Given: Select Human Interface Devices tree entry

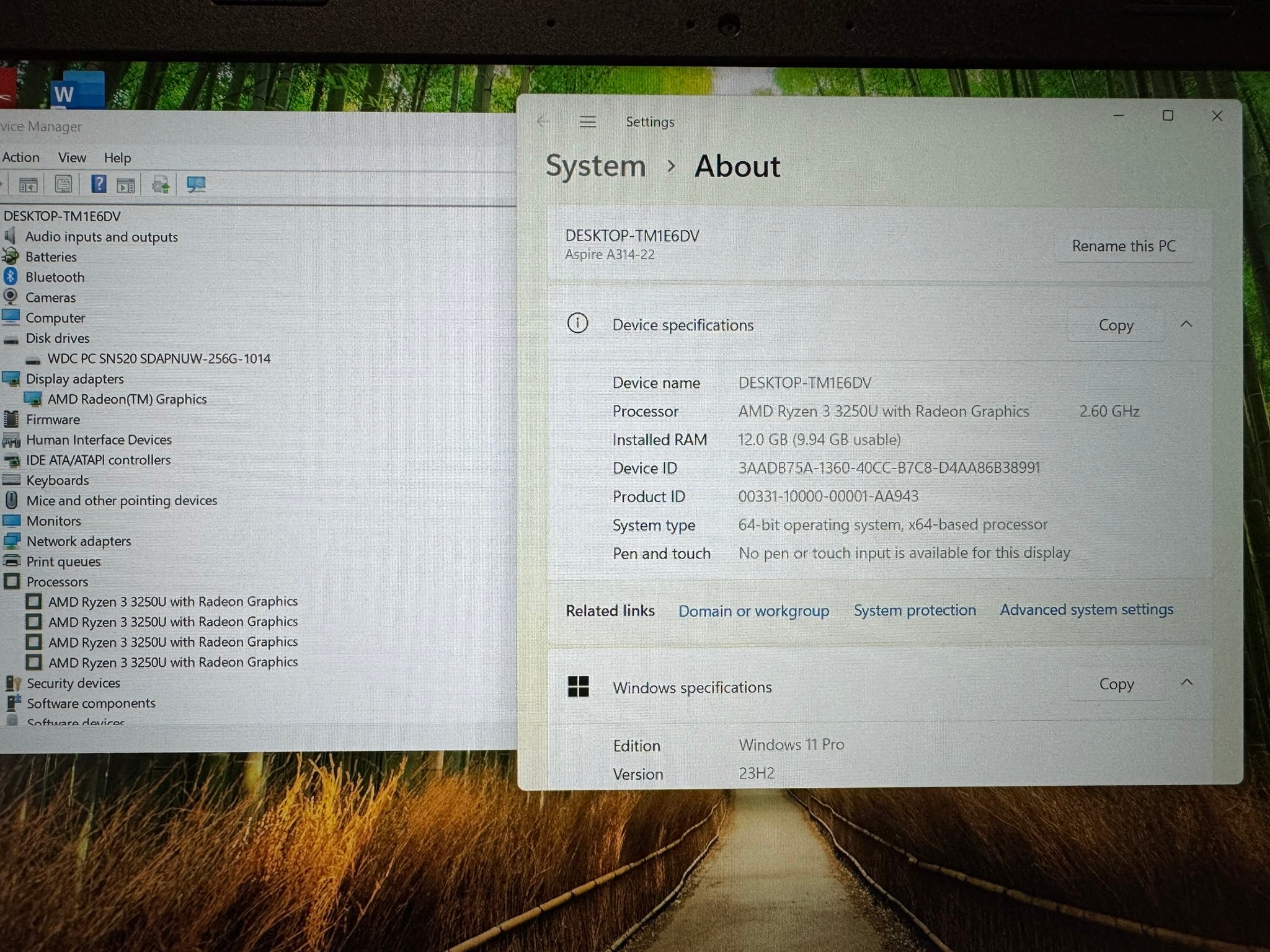Looking at the screenshot, I should click(x=99, y=440).
